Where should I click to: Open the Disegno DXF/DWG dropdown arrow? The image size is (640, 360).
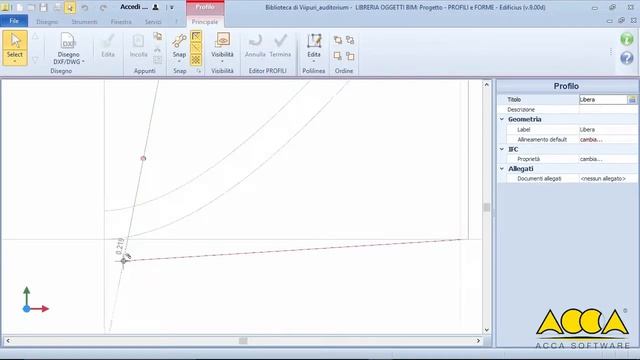[x=83, y=62]
